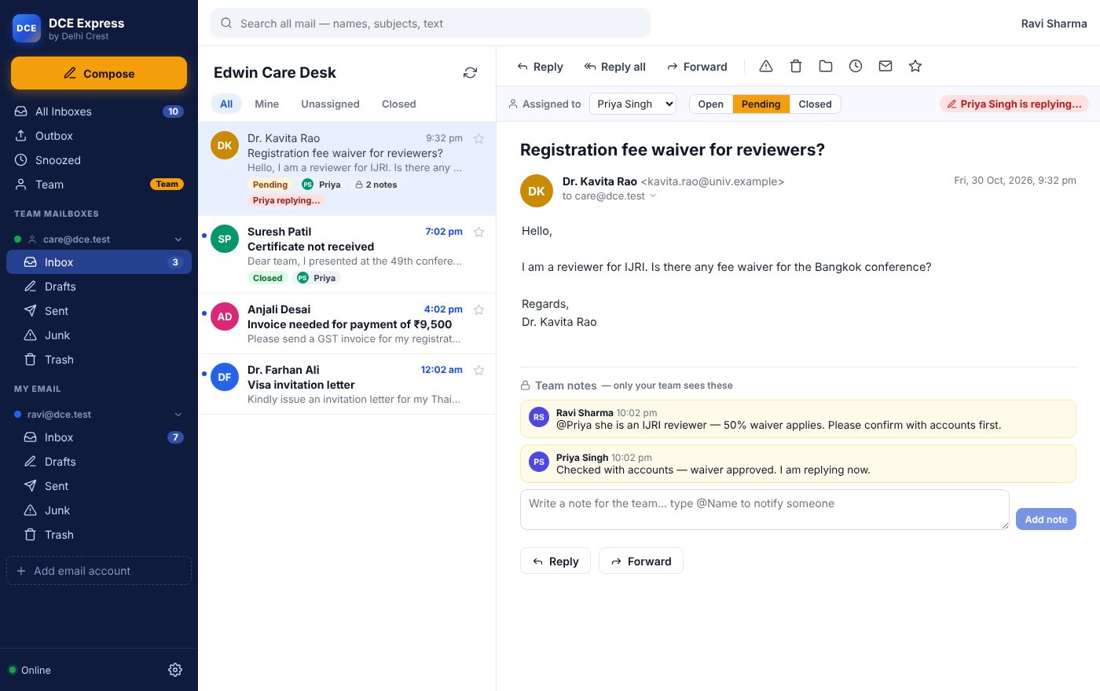Click the search magnifier icon
1100x691 pixels.
click(226, 23)
